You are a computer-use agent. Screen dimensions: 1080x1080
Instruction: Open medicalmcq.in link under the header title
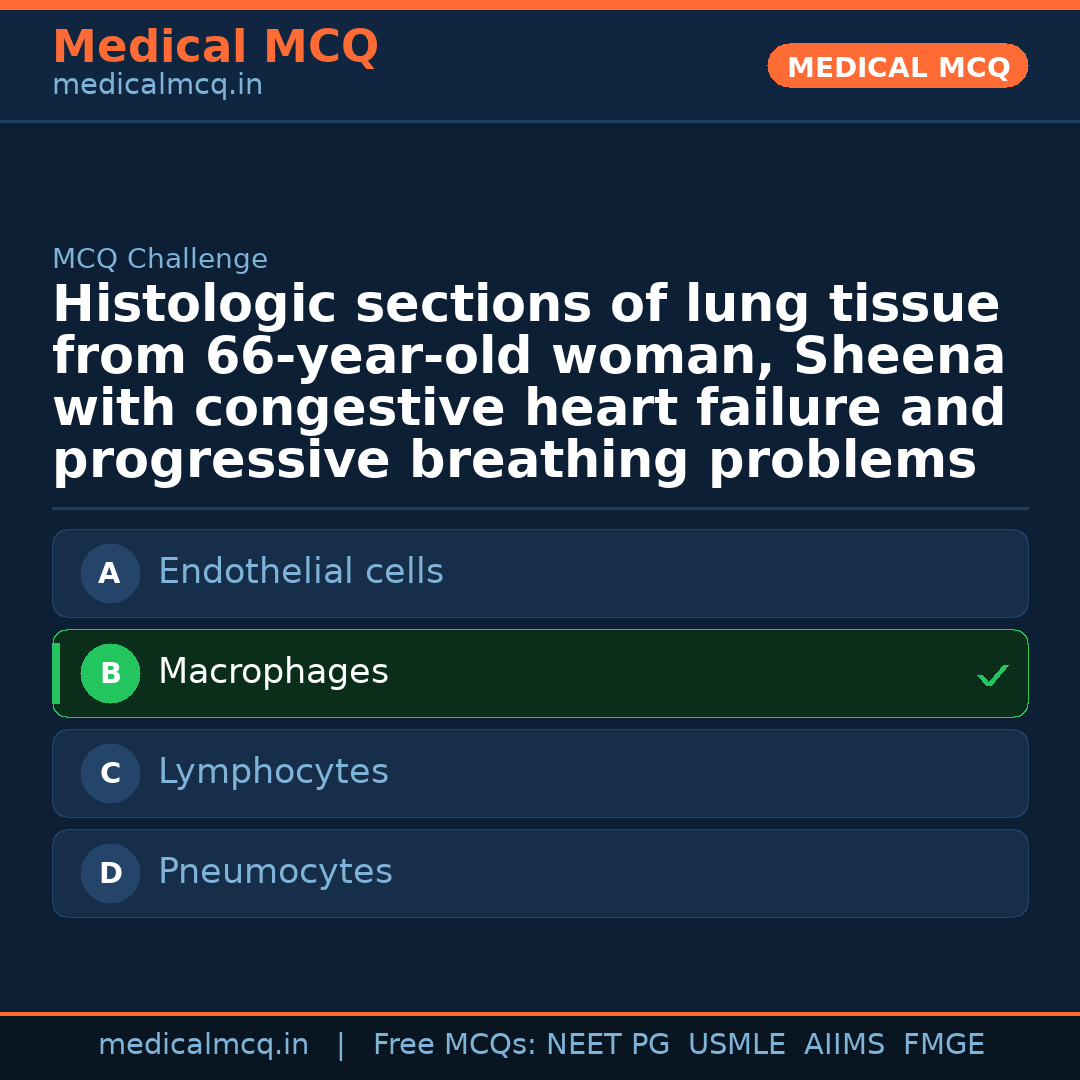[157, 86]
